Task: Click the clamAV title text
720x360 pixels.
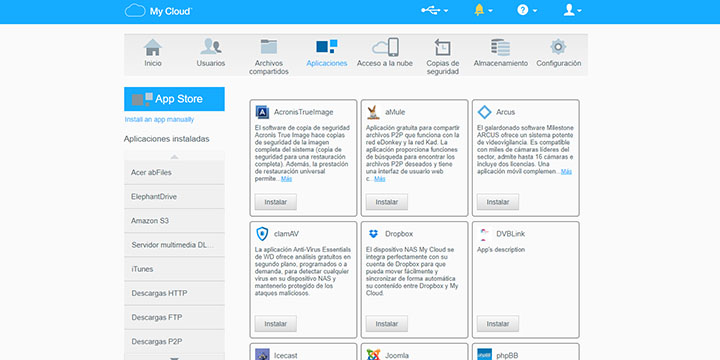Action: click(x=286, y=234)
